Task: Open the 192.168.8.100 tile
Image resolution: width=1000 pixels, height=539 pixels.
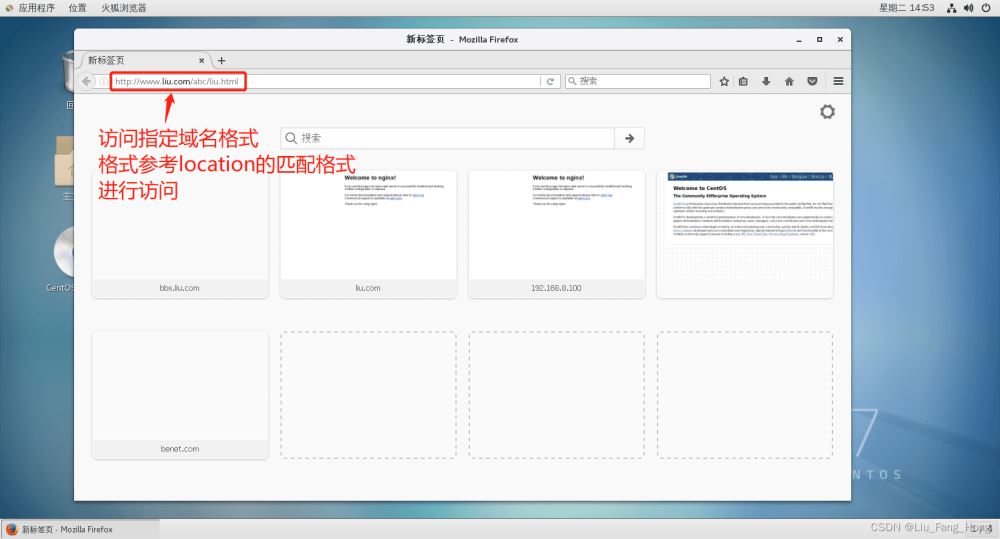Action: [x=556, y=234]
